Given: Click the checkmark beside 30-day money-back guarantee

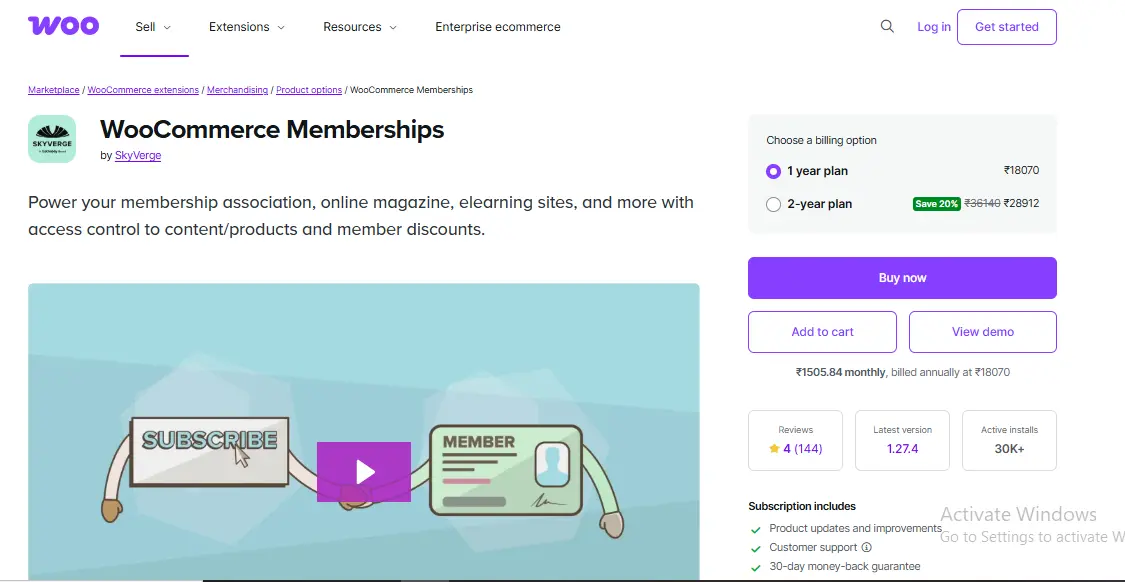Looking at the screenshot, I should click(757, 566).
